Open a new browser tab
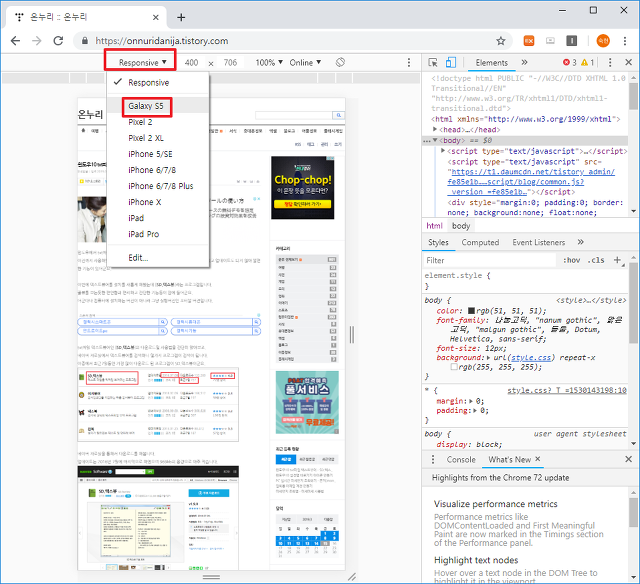640x584 pixels. coord(181,17)
